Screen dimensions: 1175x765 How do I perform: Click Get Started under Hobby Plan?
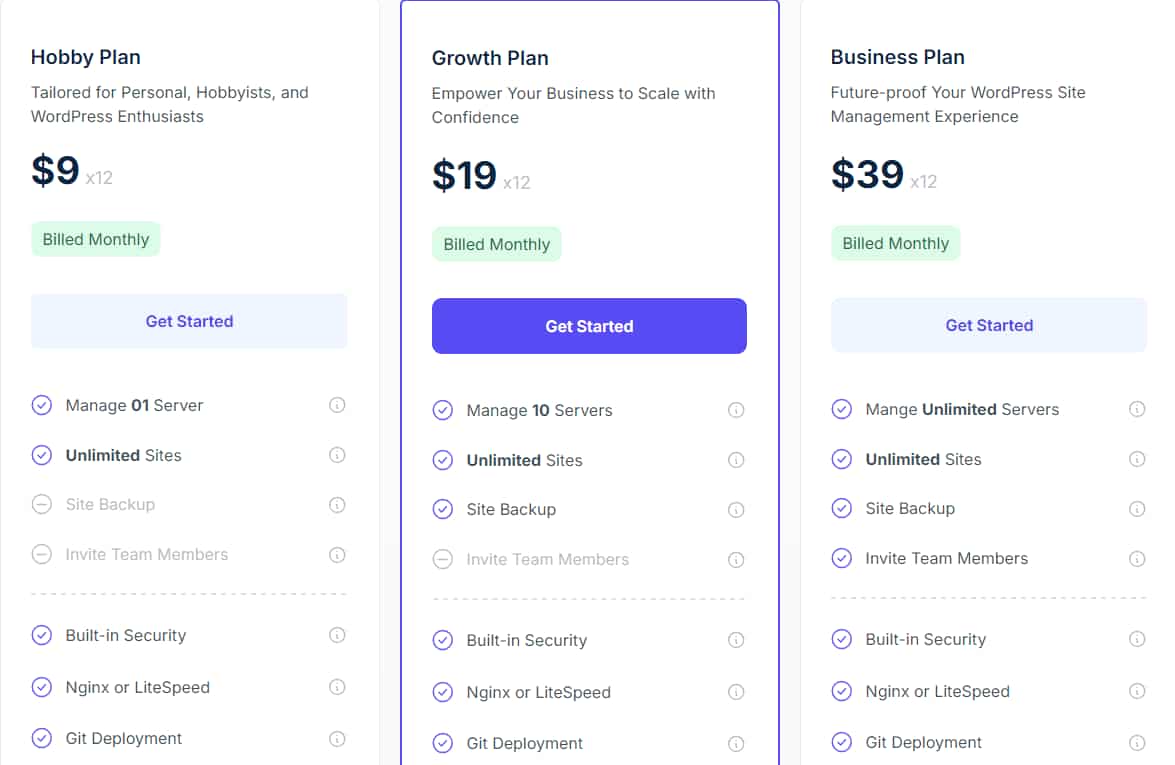[189, 321]
